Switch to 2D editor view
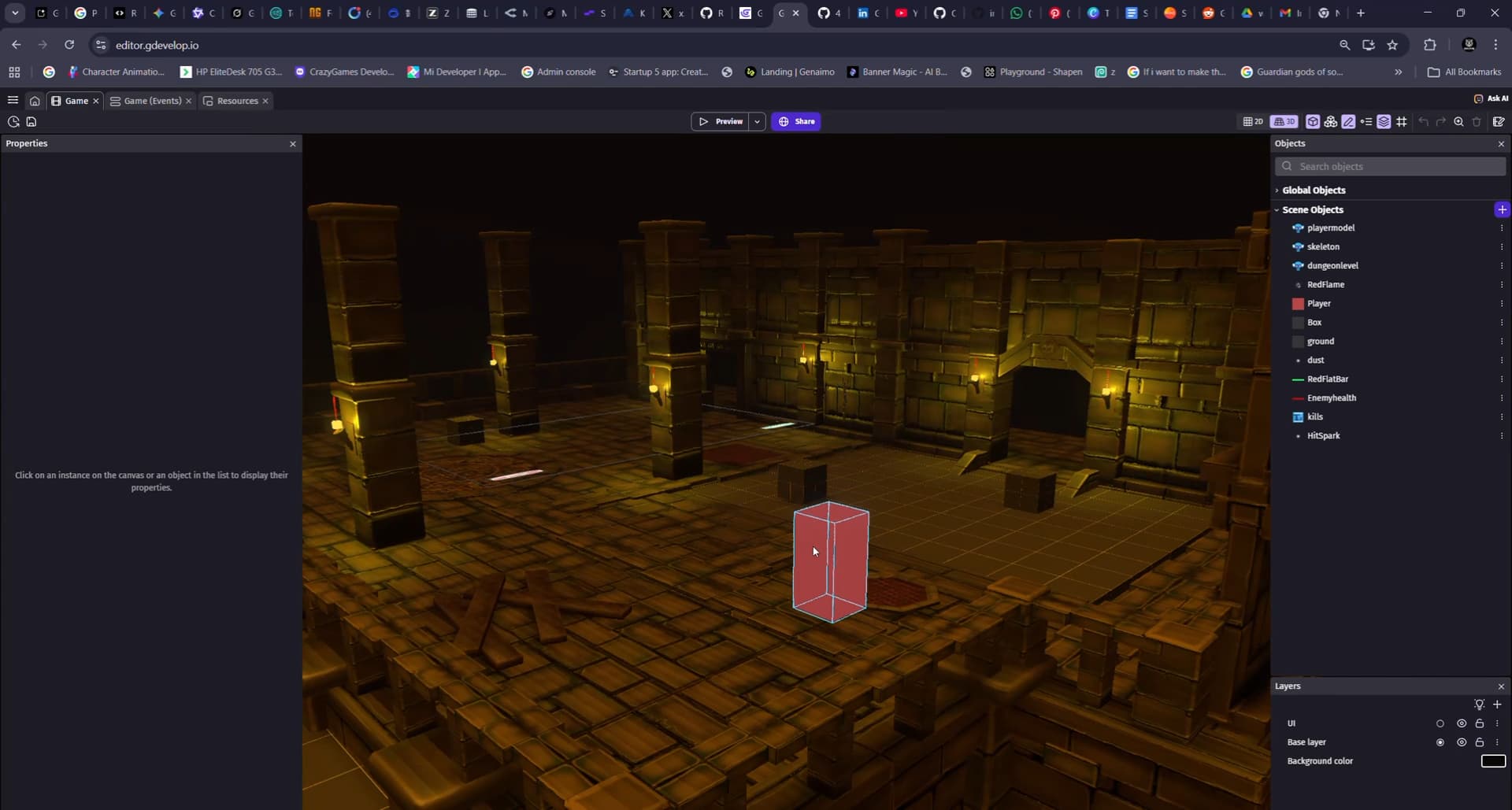Viewport: 1512px width, 810px height. click(1252, 122)
